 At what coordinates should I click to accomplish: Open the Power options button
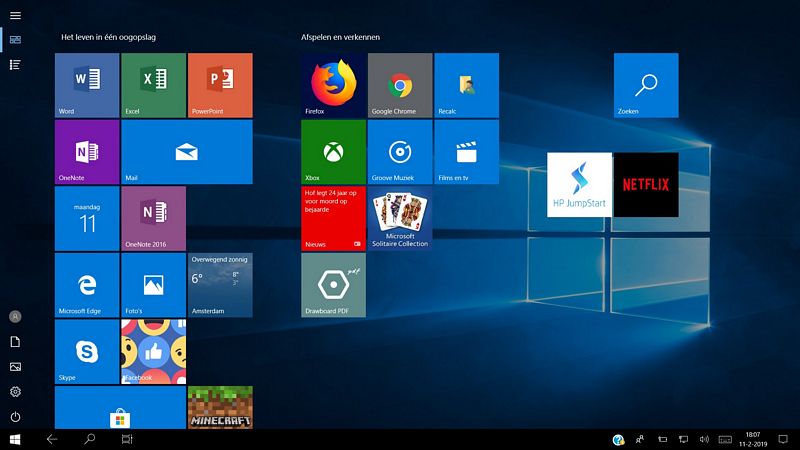[15, 417]
